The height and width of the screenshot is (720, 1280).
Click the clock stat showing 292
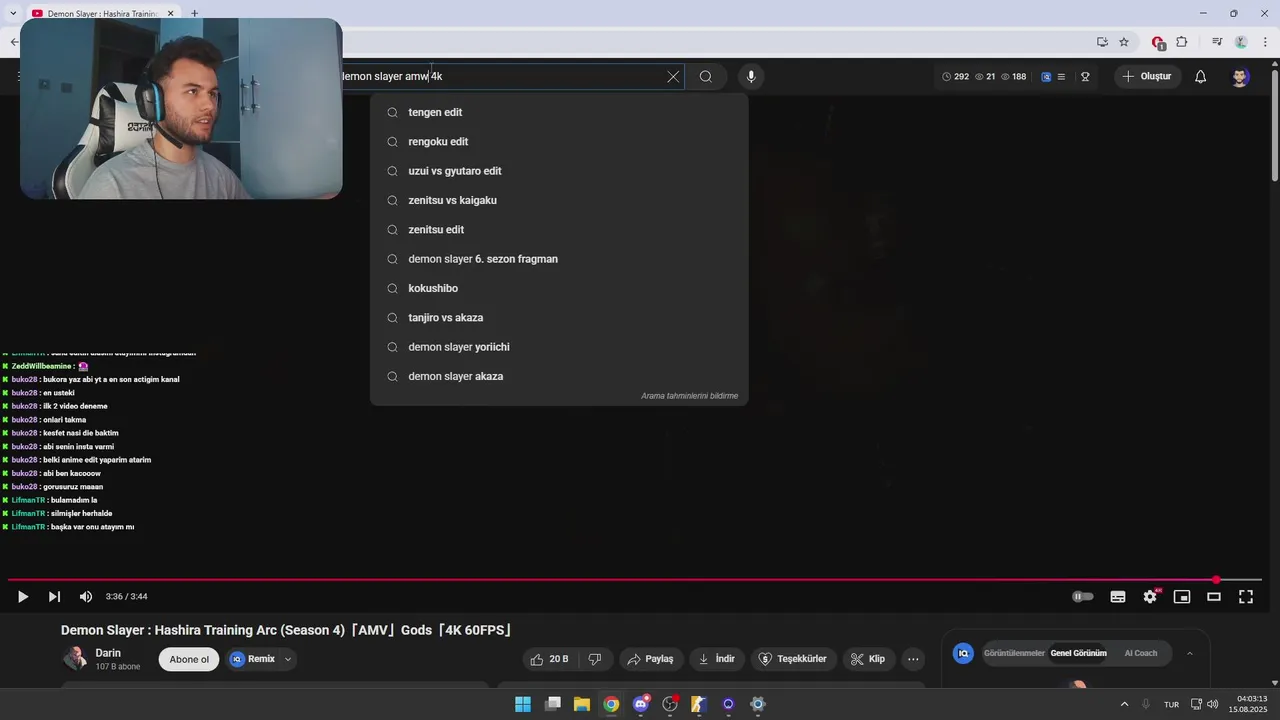(956, 76)
